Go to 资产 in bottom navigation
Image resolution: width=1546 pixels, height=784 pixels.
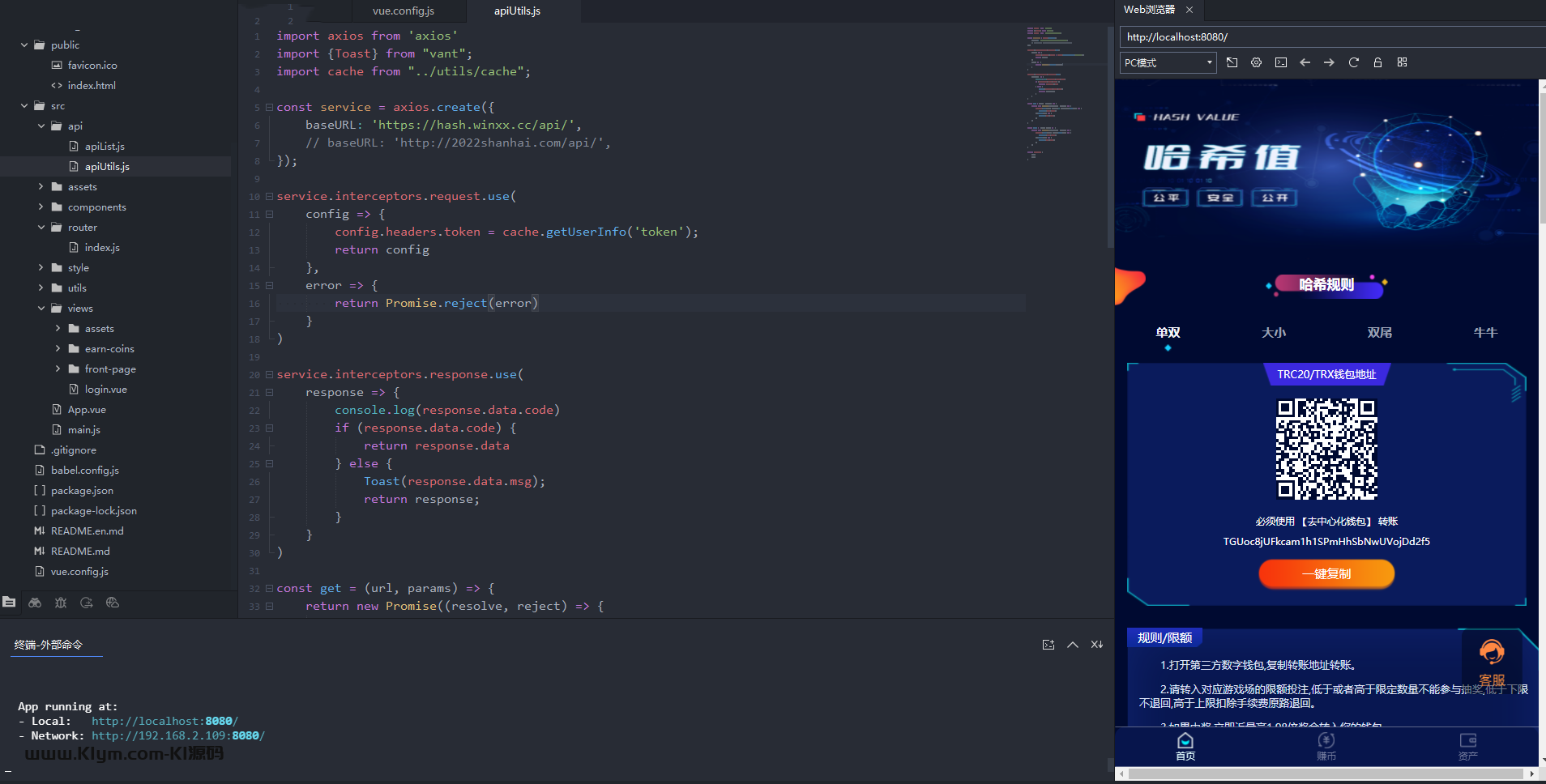[x=1468, y=747]
